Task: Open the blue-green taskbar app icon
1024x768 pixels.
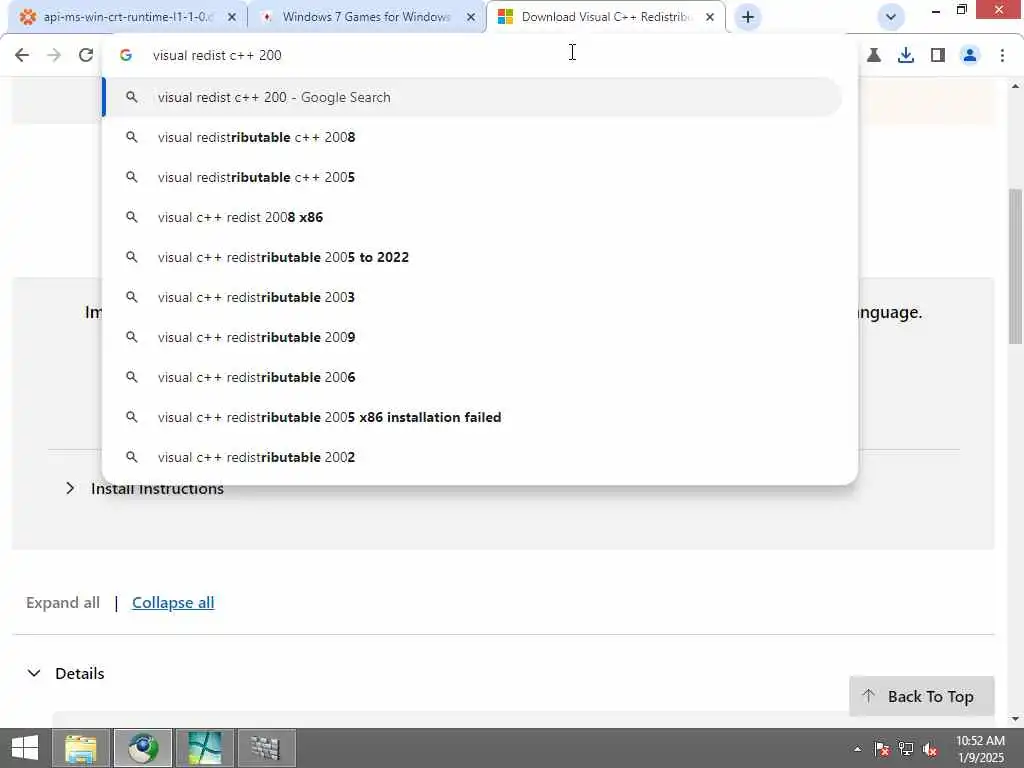Action: [204, 748]
